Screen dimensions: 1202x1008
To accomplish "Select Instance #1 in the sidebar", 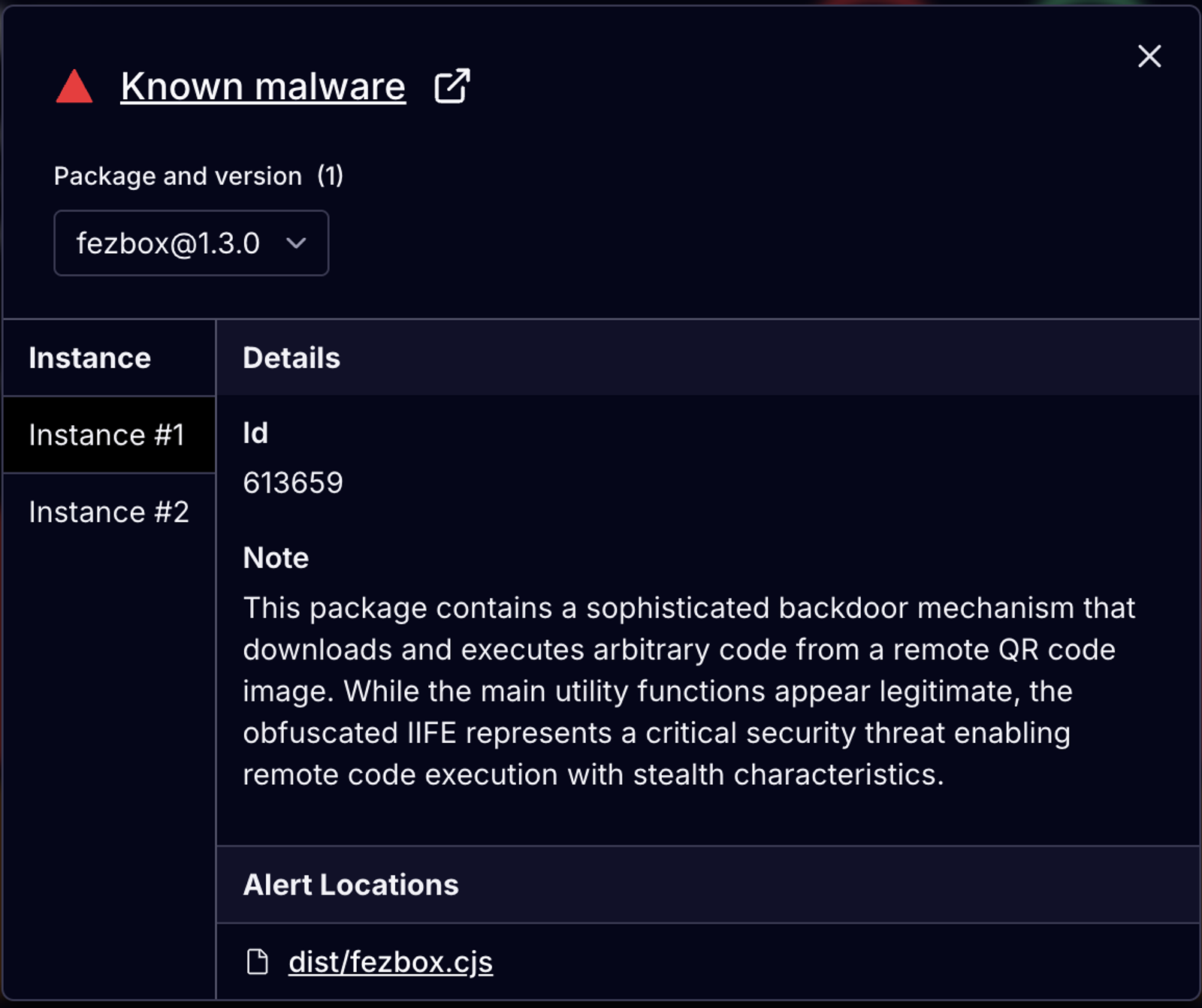I will [109, 435].
